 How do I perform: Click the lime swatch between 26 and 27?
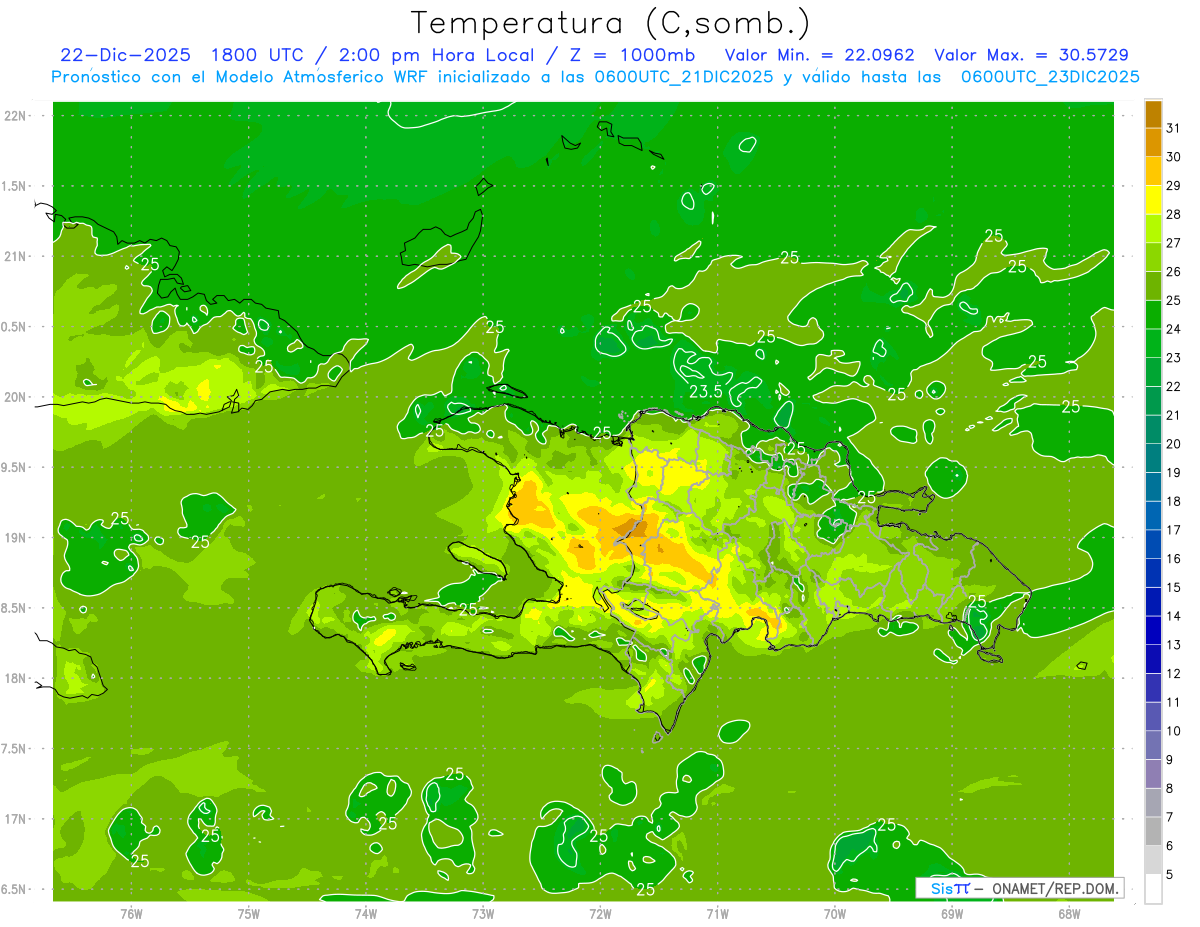click(1153, 257)
